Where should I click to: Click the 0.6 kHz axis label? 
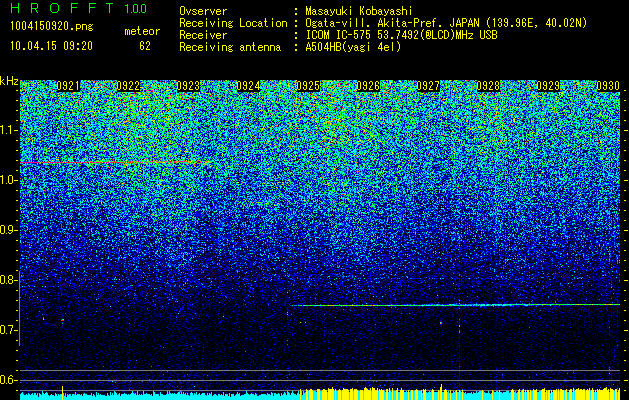(x=9, y=380)
